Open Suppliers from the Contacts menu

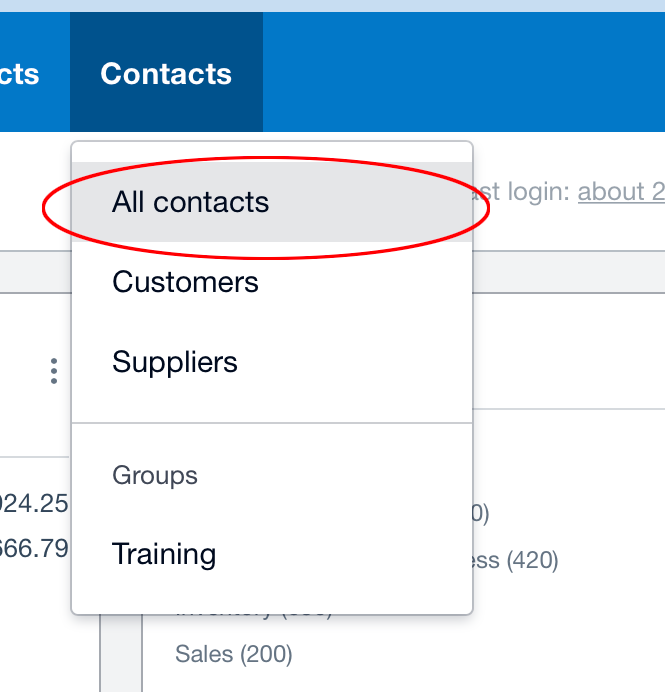(x=175, y=362)
